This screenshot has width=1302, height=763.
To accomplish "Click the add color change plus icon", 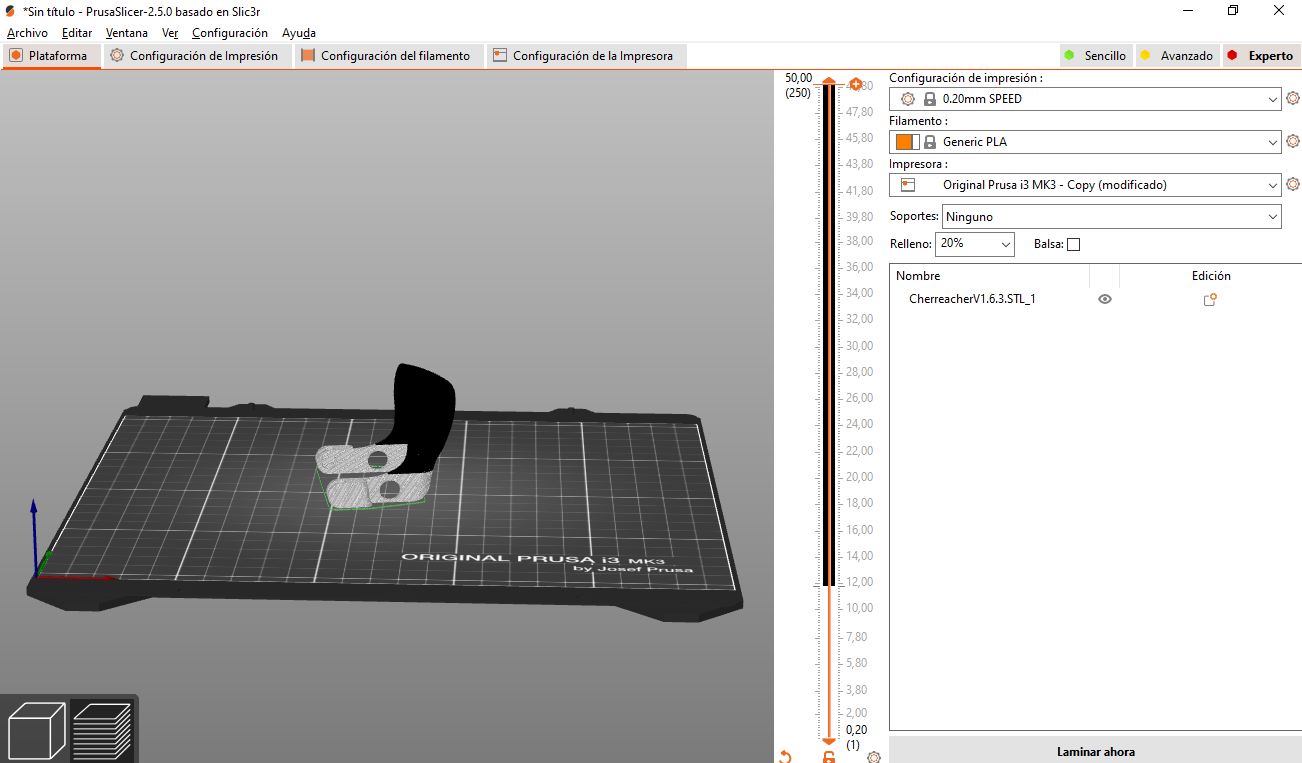I will point(855,84).
